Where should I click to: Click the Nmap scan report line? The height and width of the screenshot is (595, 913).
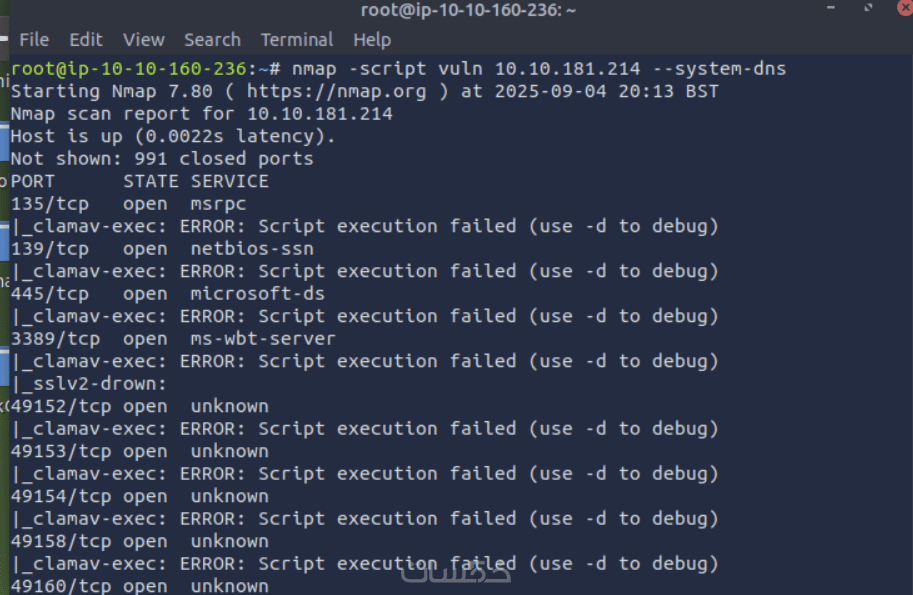(x=201, y=114)
